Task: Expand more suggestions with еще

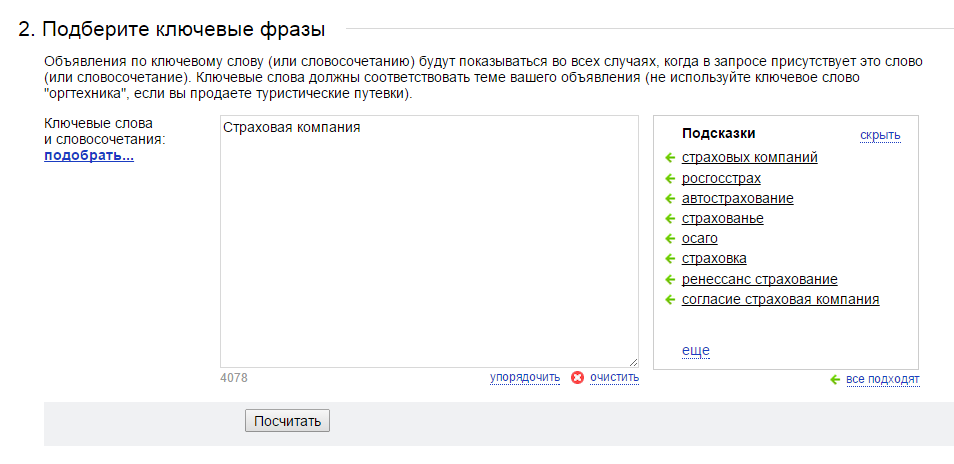Action: (x=695, y=351)
